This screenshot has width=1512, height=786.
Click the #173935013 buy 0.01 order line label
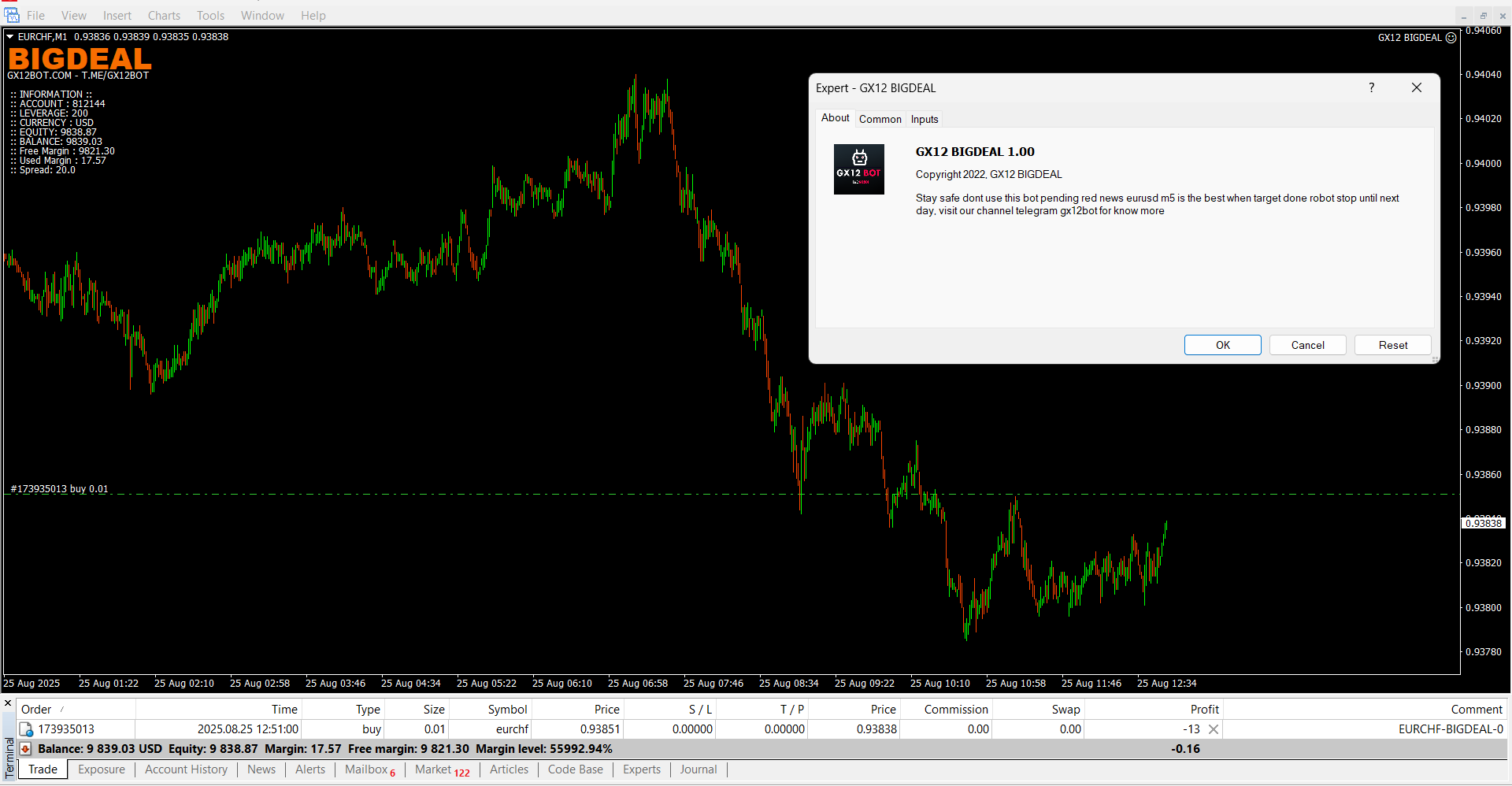tap(59, 489)
